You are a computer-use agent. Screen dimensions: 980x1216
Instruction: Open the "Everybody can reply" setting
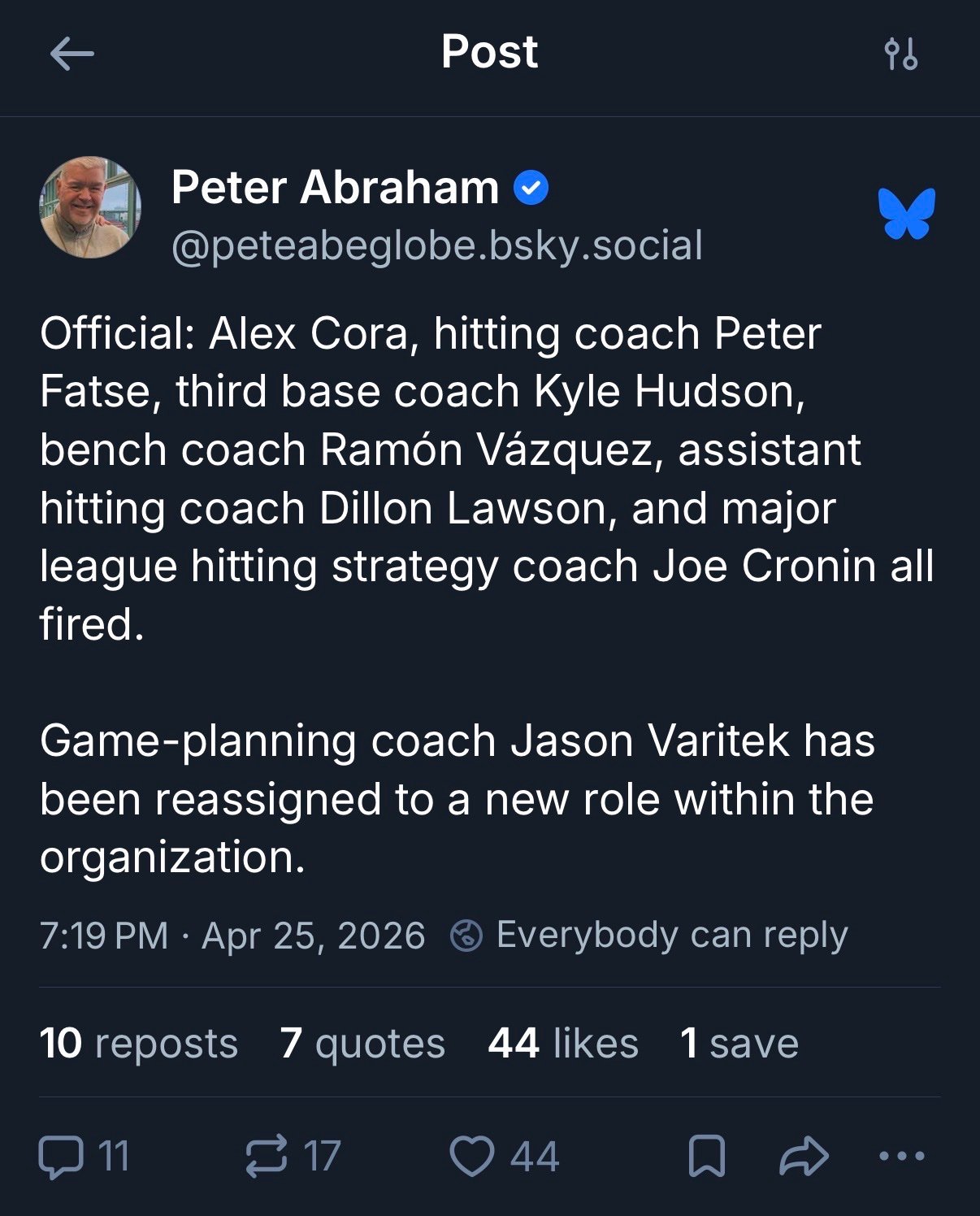pos(672,935)
